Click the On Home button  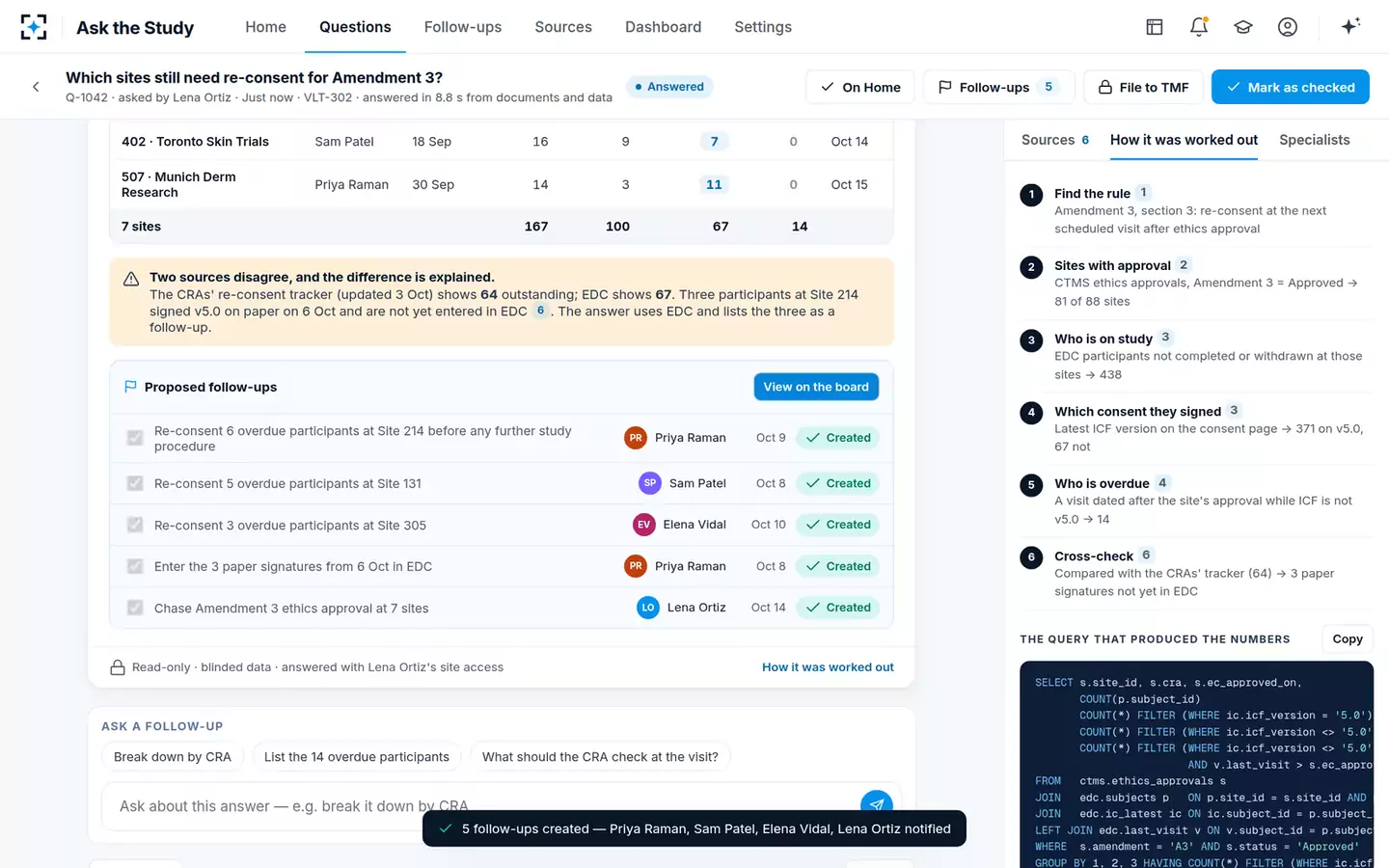859,87
